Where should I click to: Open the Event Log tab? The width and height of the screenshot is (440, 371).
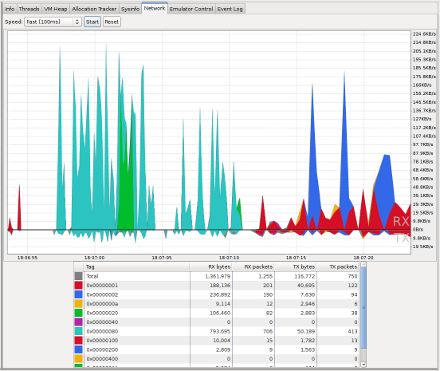point(230,9)
